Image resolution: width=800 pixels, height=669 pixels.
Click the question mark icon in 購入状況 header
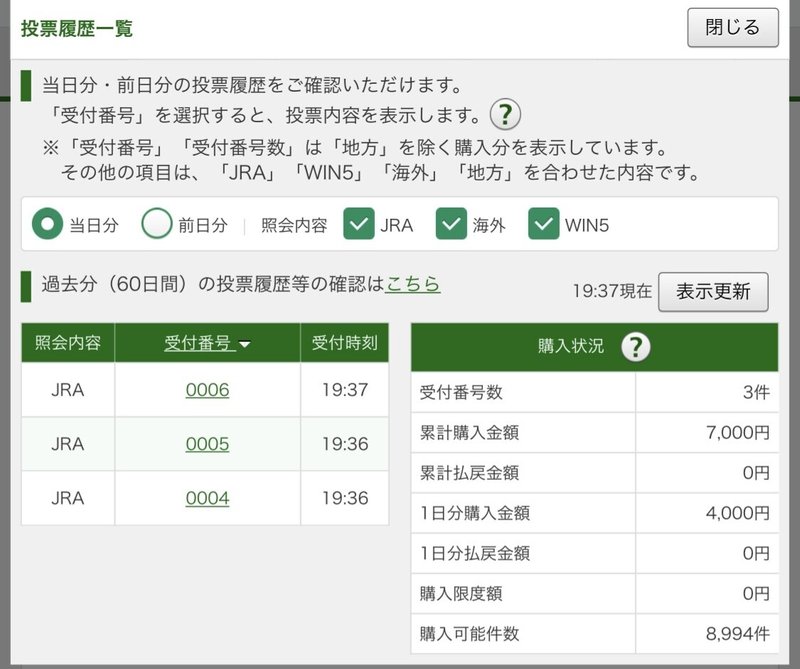pos(637,348)
